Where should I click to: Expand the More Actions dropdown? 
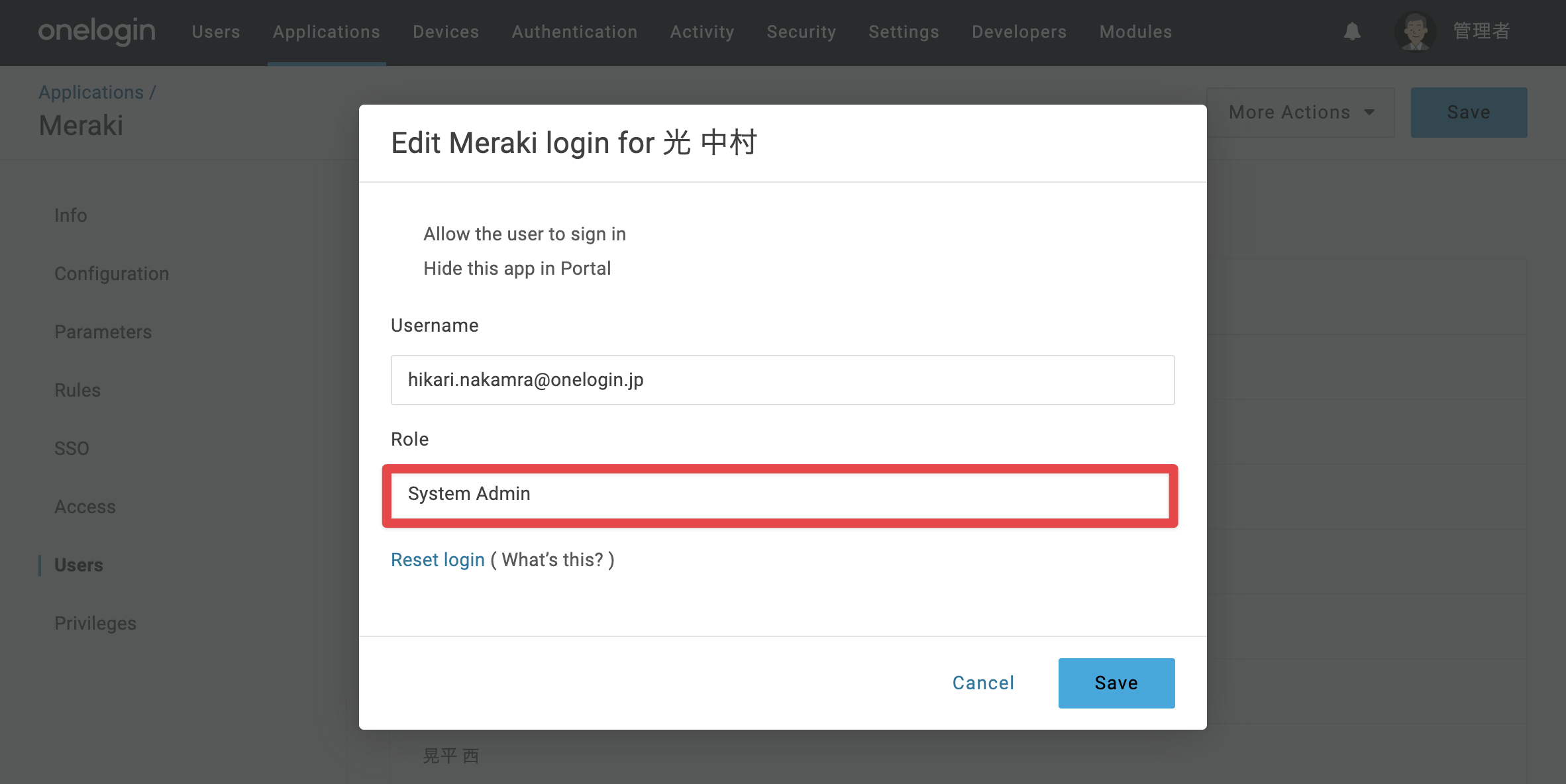pos(1300,112)
